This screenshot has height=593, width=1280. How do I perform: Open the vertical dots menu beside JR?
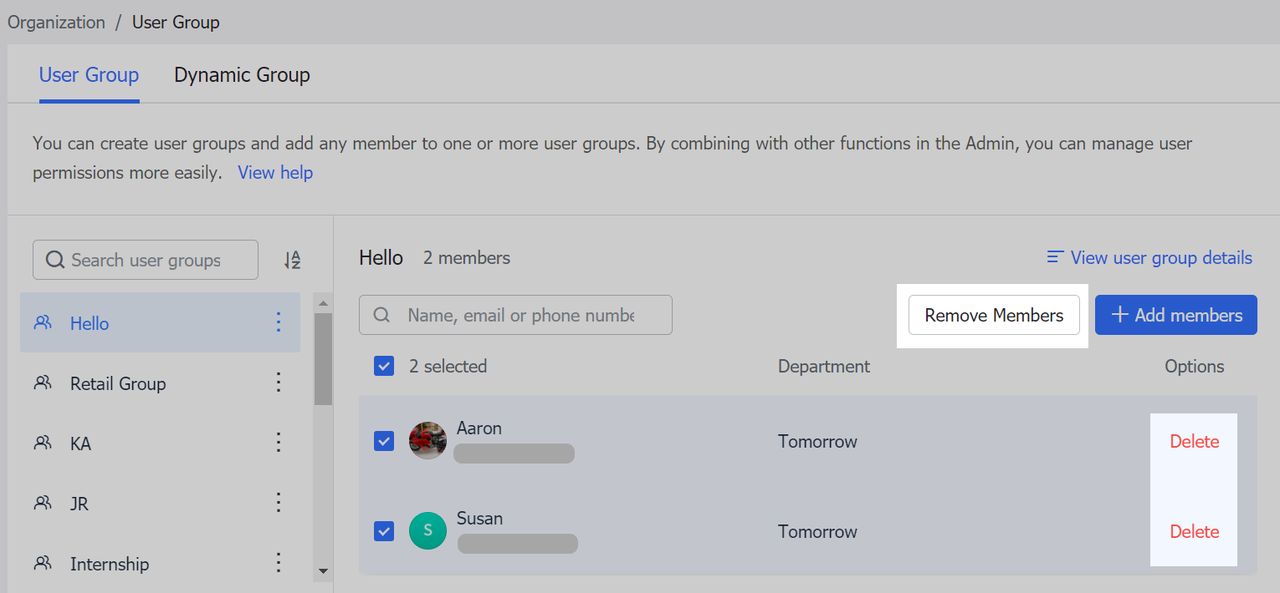(x=279, y=503)
